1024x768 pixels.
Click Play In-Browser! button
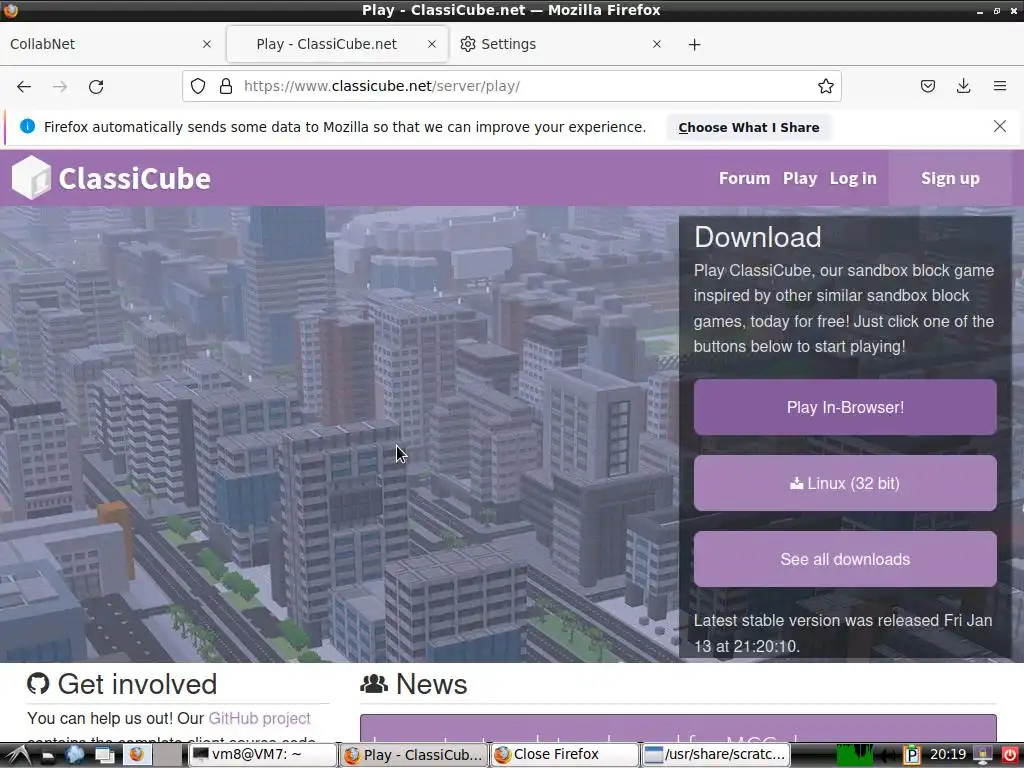[845, 408]
